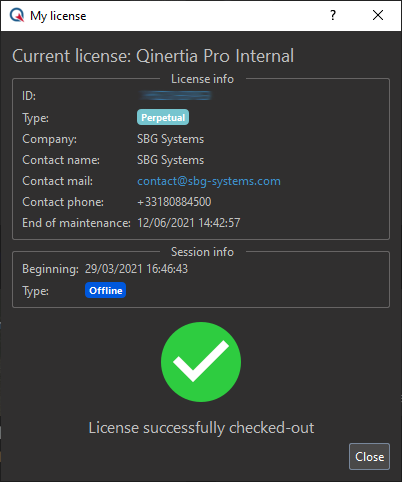Select the blurred license ID value
Image resolution: width=402 pixels, height=482 pixels.
175,96
